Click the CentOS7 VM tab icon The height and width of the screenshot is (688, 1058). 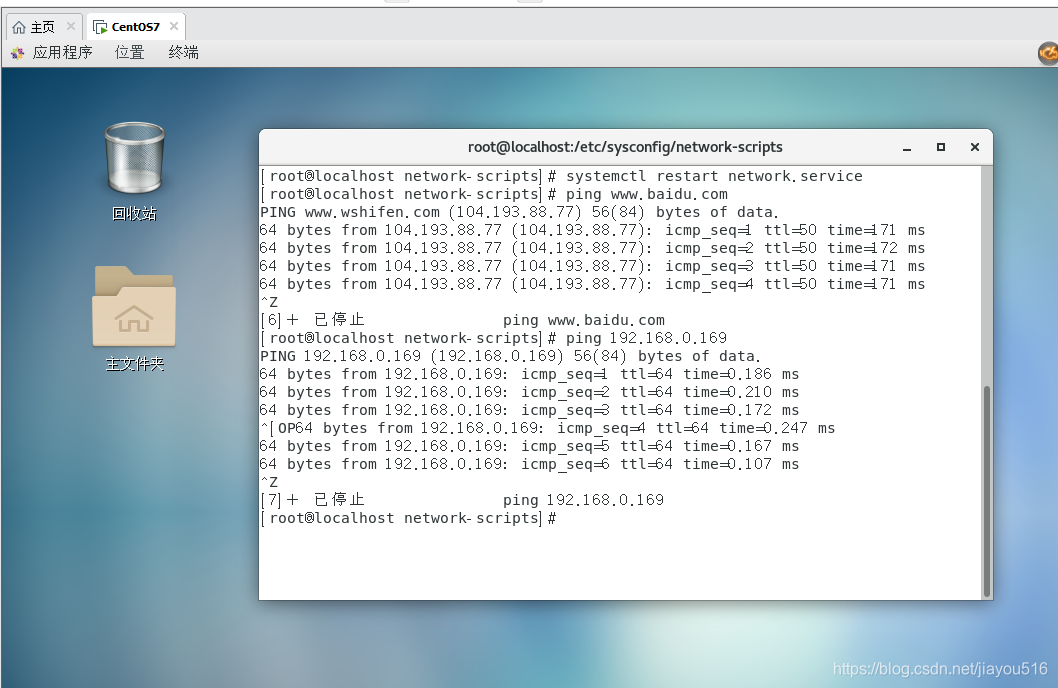point(100,27)
